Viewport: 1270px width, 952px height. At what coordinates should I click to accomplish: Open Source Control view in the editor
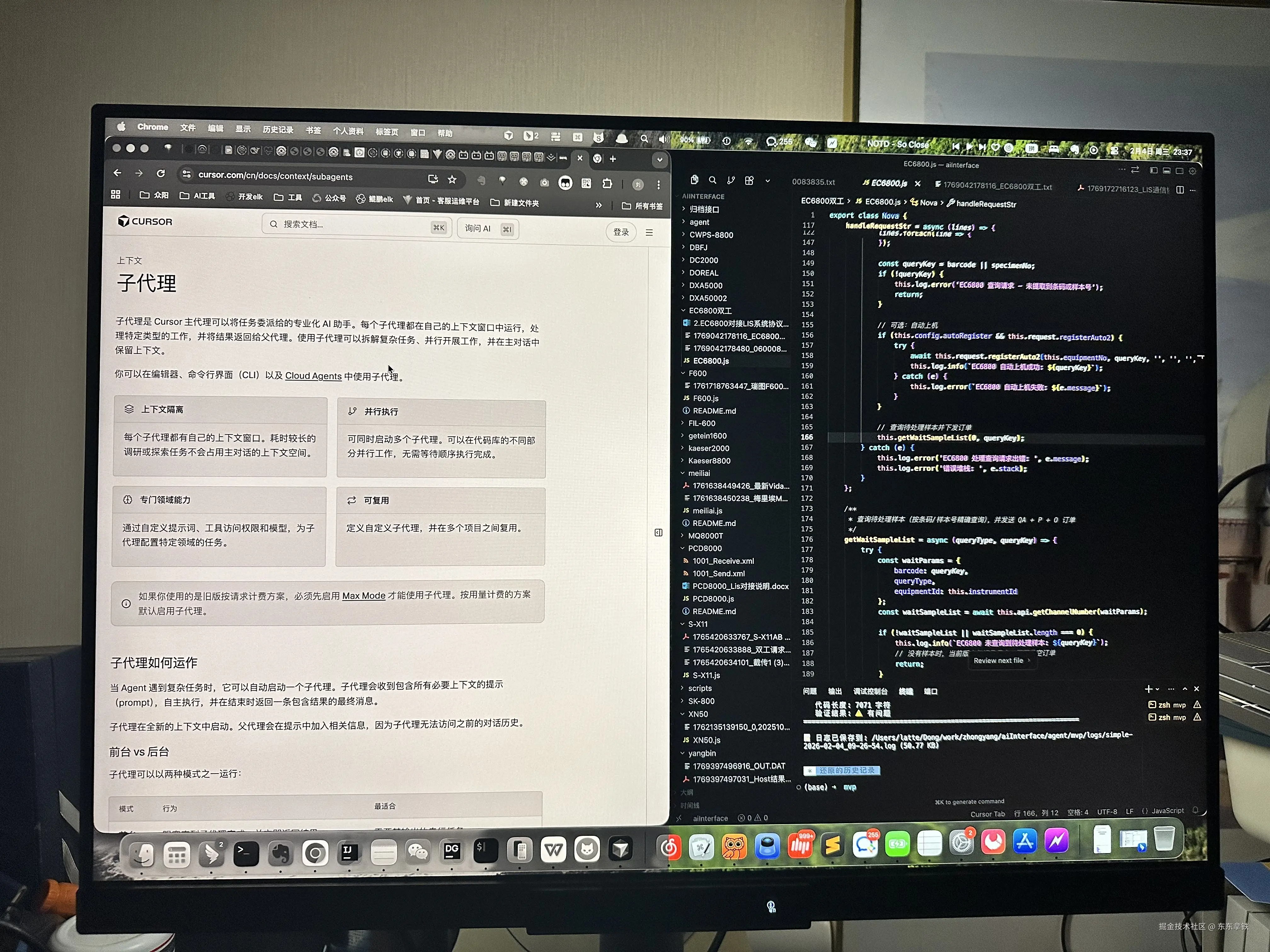[x=731, y=180]
